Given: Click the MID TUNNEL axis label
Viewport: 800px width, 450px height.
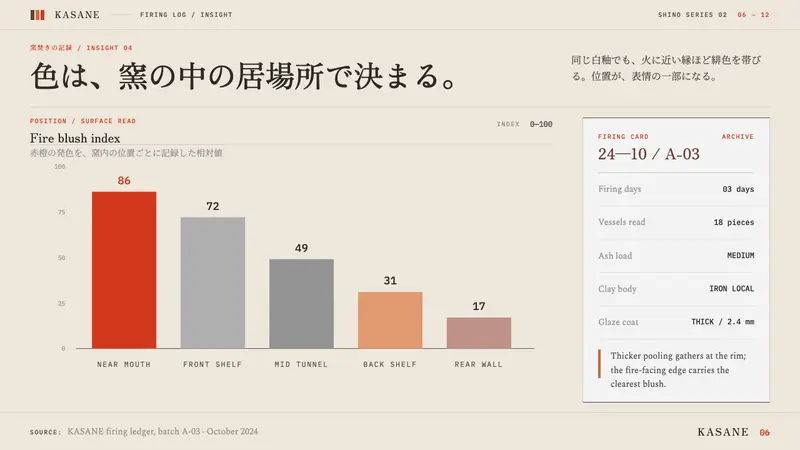Looking at the screenshot, I should pos(302,364).
